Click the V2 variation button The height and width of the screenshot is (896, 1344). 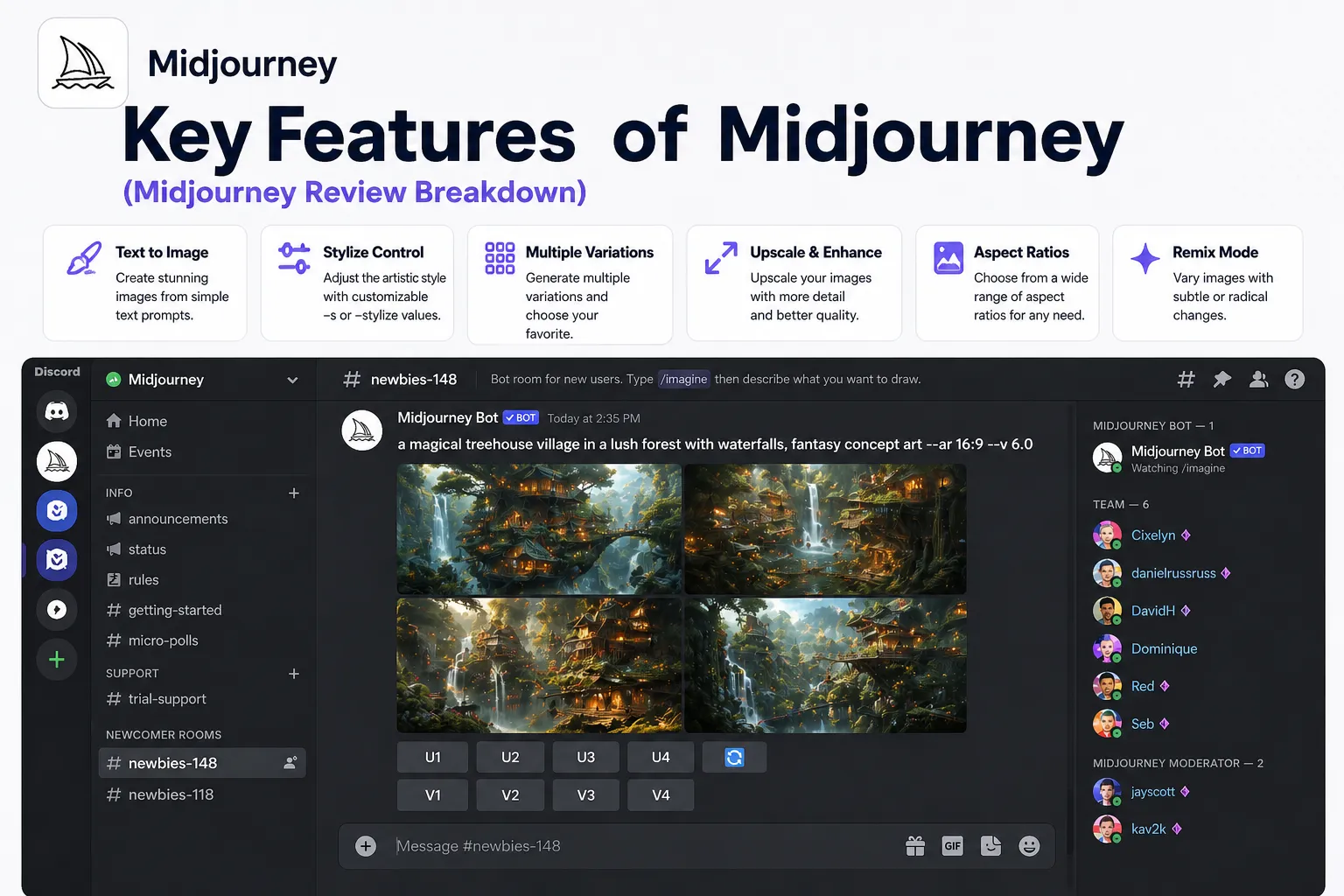[510, 795]
